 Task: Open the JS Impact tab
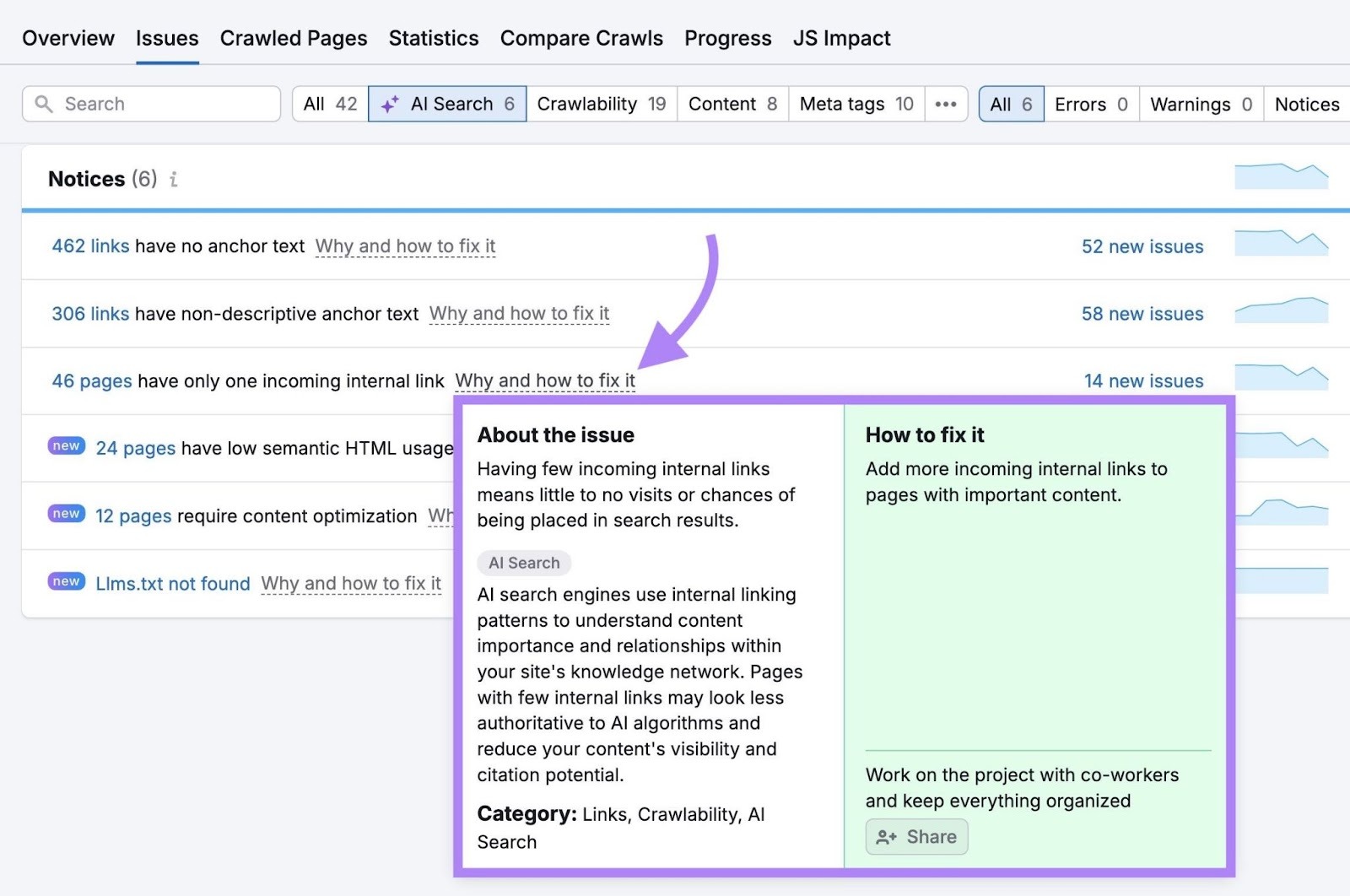point(840,38)
